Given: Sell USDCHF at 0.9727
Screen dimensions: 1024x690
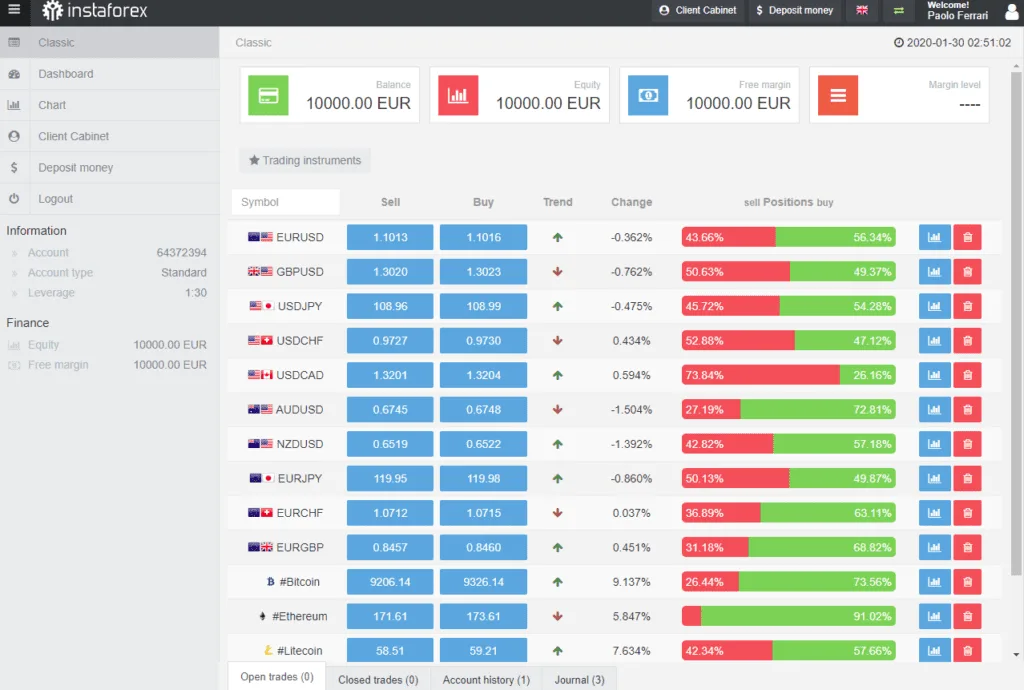Looking at the screenshot, I should pyautogui.click(x=390, y=341).
